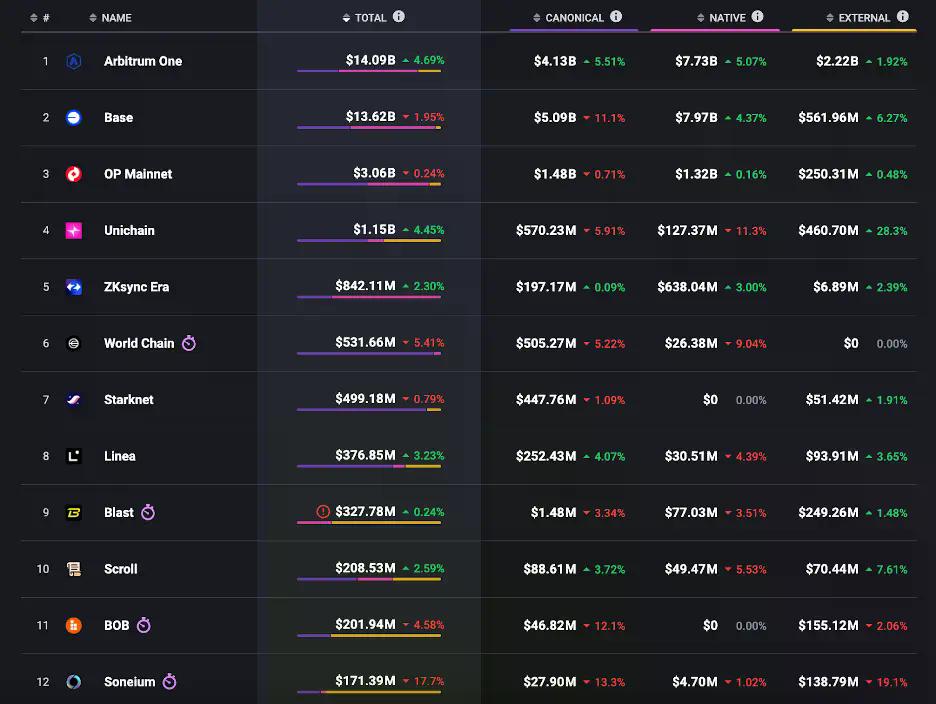This screenshot has width=936, height=704.
Task: Click Starknet canonical value $447.76M
Action: point(546,399)
